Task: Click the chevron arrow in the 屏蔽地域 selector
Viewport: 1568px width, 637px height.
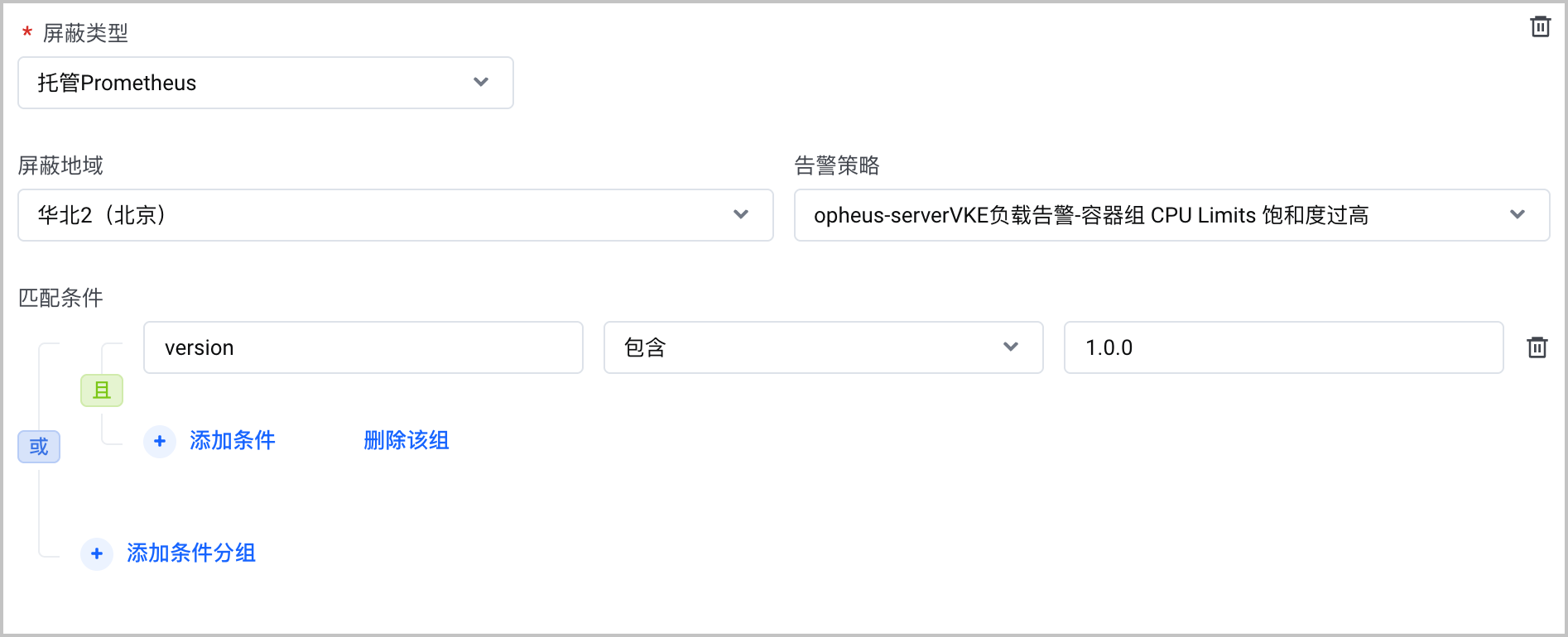Action: (x=741, y=214)
